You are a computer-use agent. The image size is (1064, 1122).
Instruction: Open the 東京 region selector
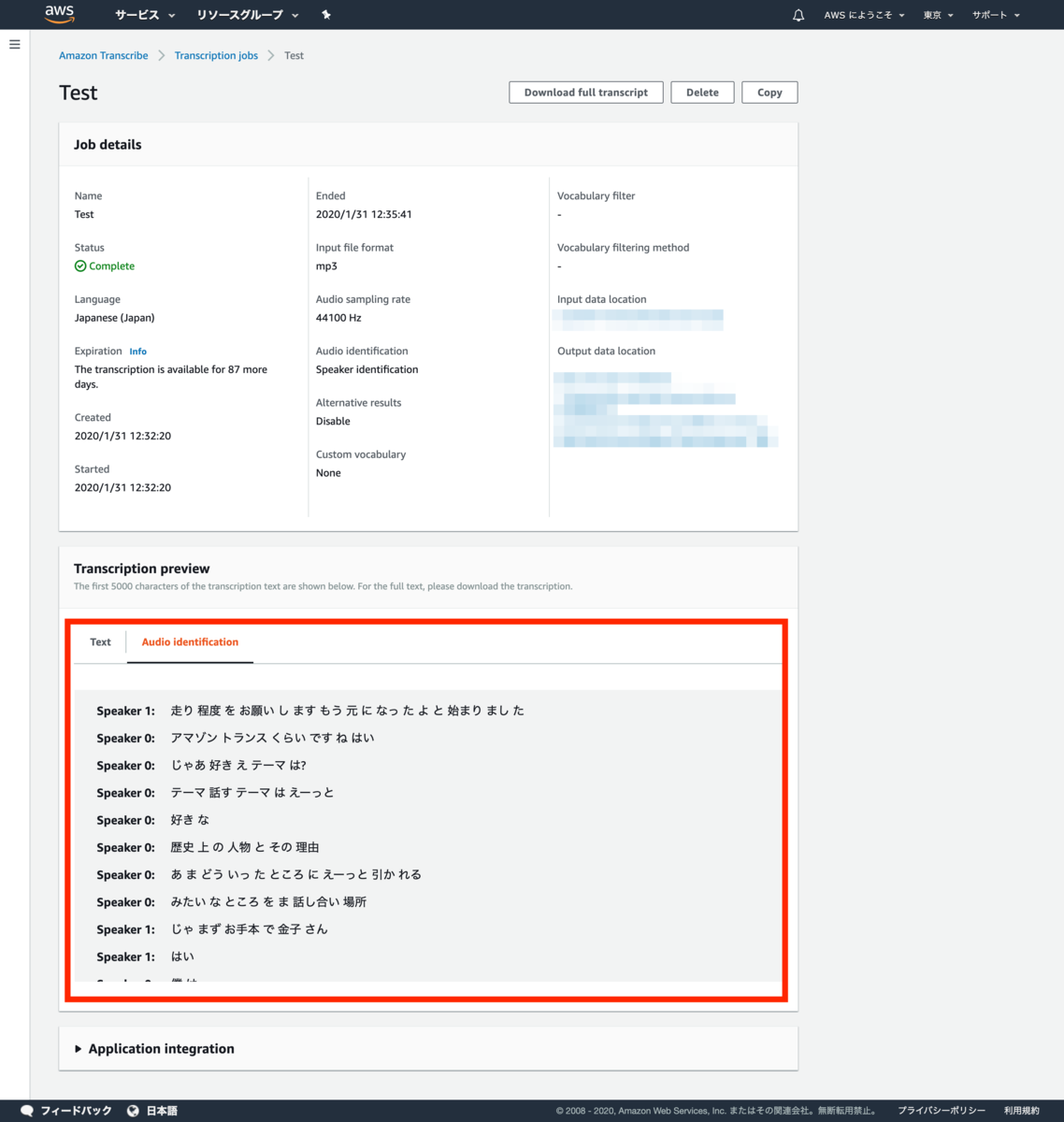(938, 15)
